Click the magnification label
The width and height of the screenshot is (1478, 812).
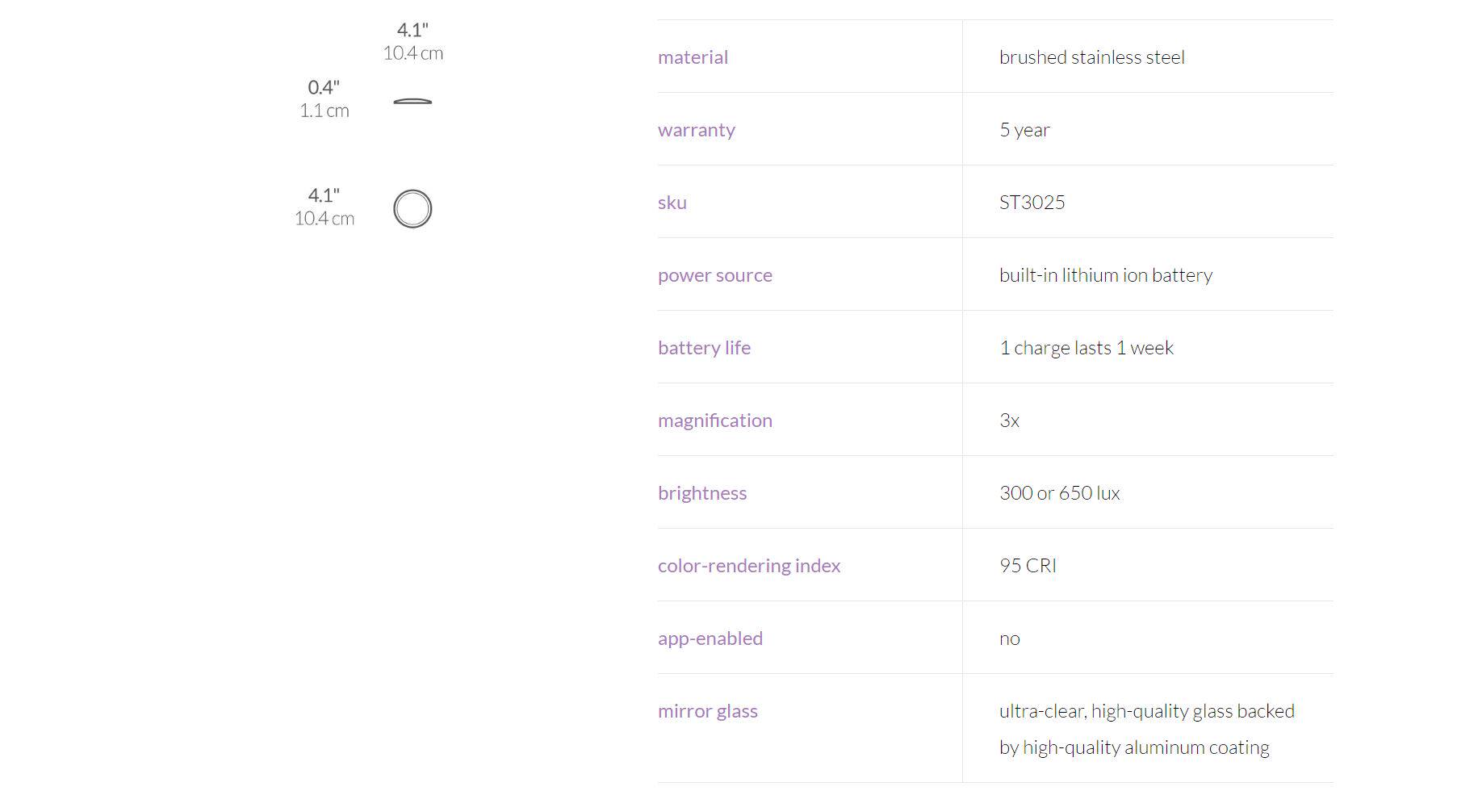pos(714,421)
